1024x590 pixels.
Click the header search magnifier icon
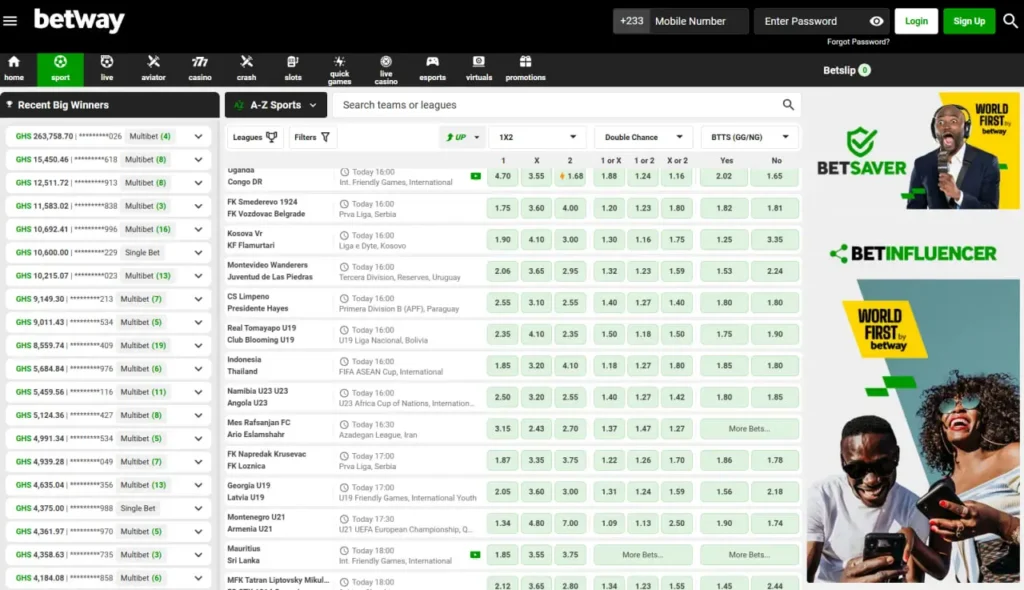pos(1010,21)
